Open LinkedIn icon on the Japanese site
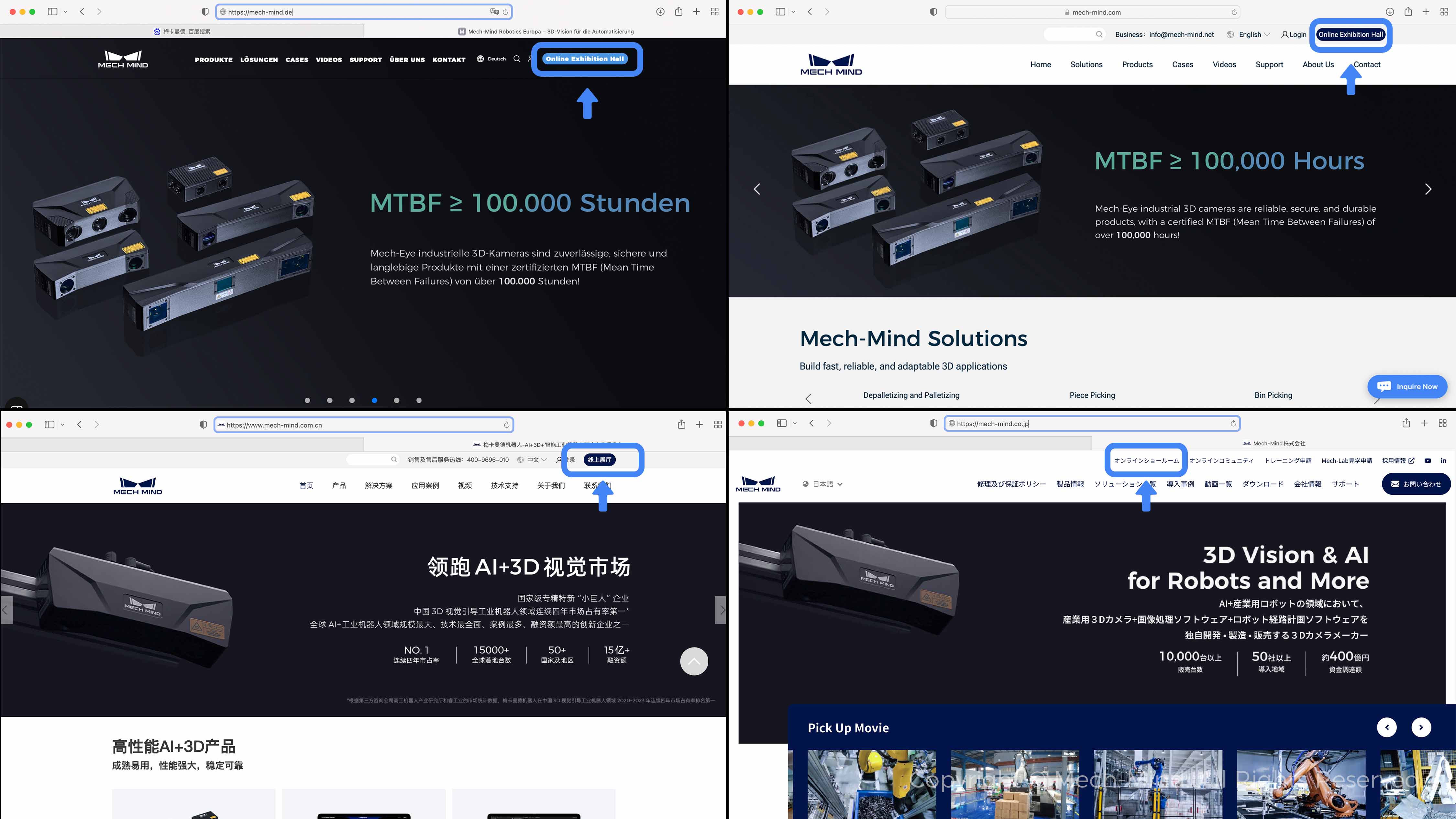1456x819 pixels. tap(1443, 461)
